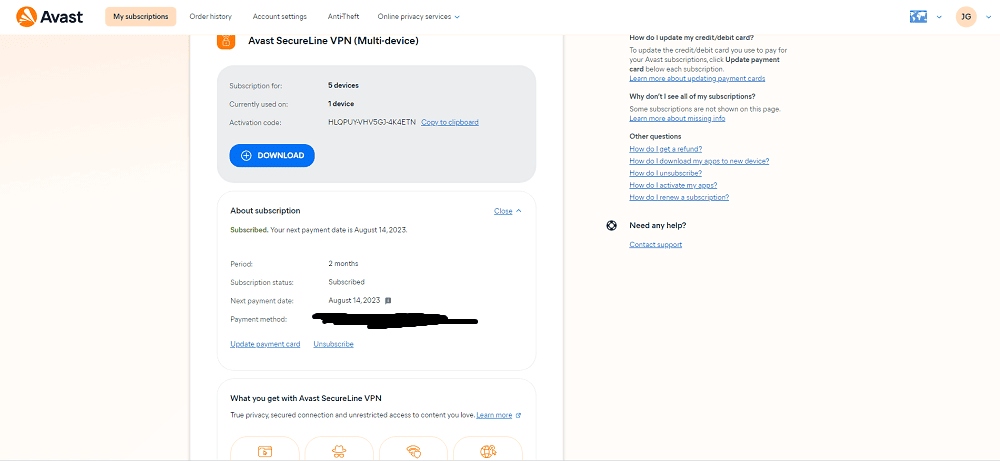Click the blue DOWNLOAD button
The image size is (1000, 461).
[x=272, y=156]
